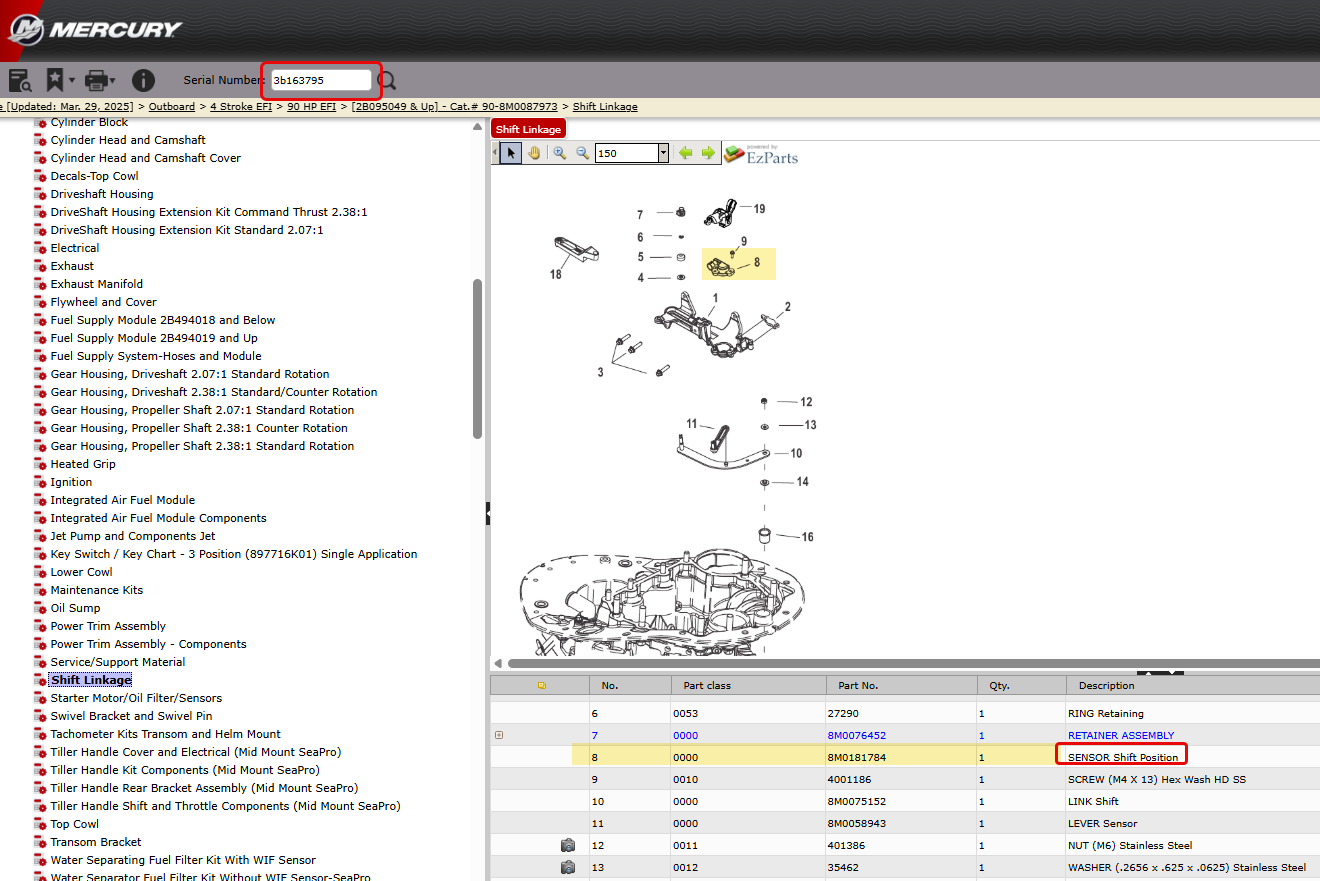The width and height of the screenshot is (1320, 881).
Task: Zoom in on the diagram
Action: 560,153
